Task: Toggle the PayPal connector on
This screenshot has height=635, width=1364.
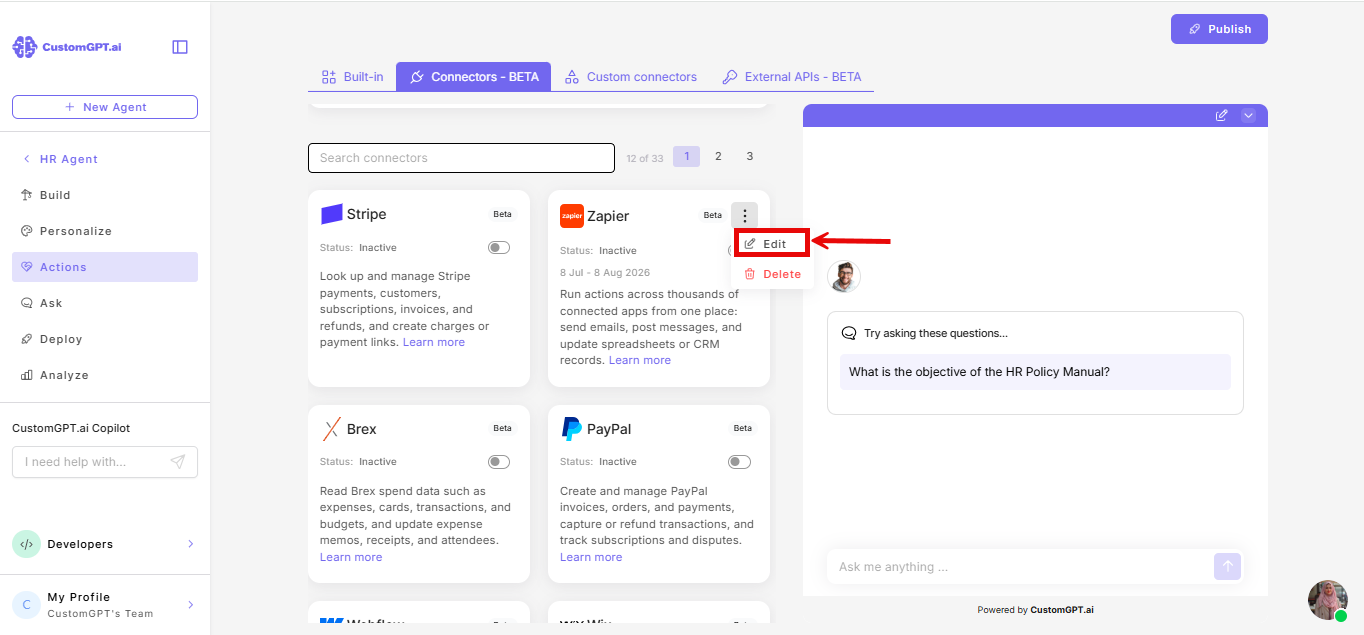Action: [739, 462]
